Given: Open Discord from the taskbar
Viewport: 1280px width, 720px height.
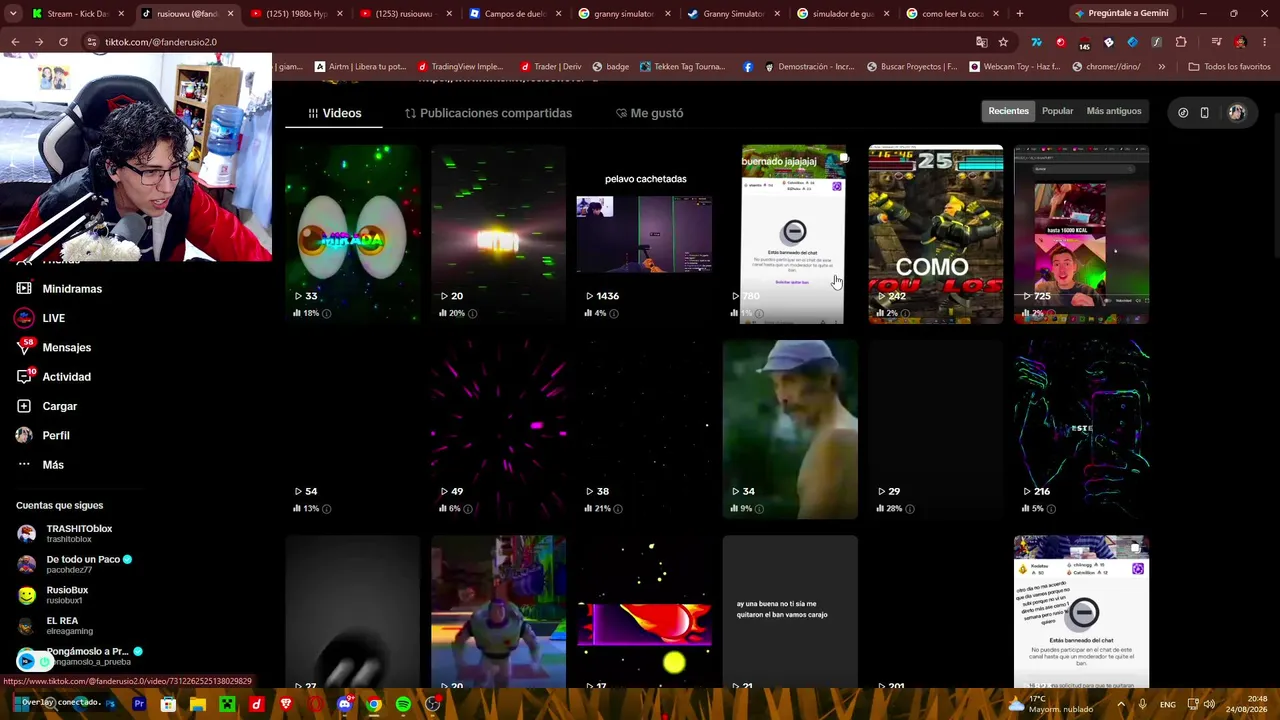Looking at the screenshot, I should (345, 704).
